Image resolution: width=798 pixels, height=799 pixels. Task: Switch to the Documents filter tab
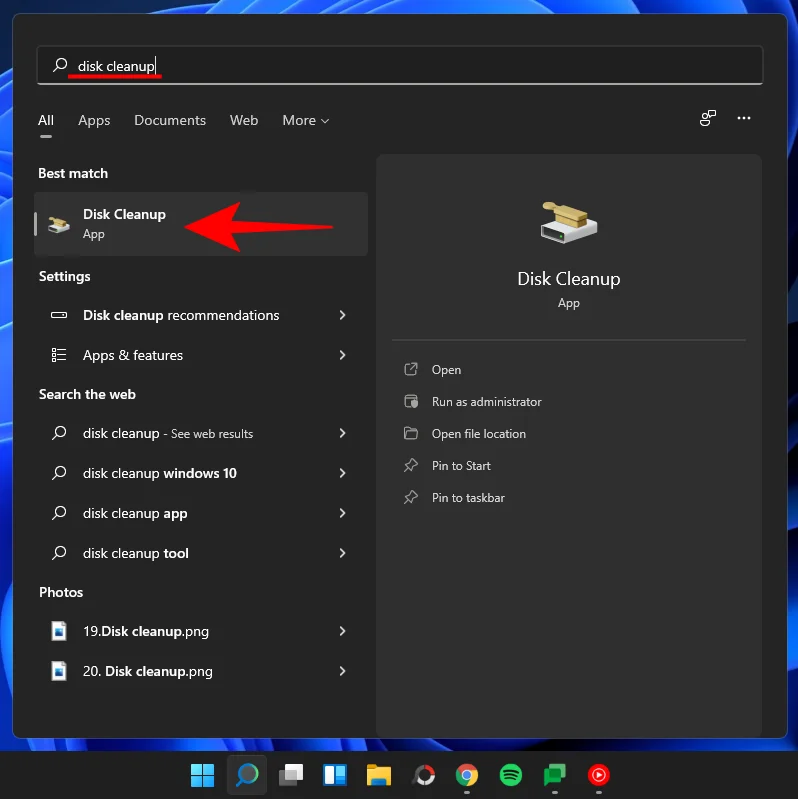[170, 120]
